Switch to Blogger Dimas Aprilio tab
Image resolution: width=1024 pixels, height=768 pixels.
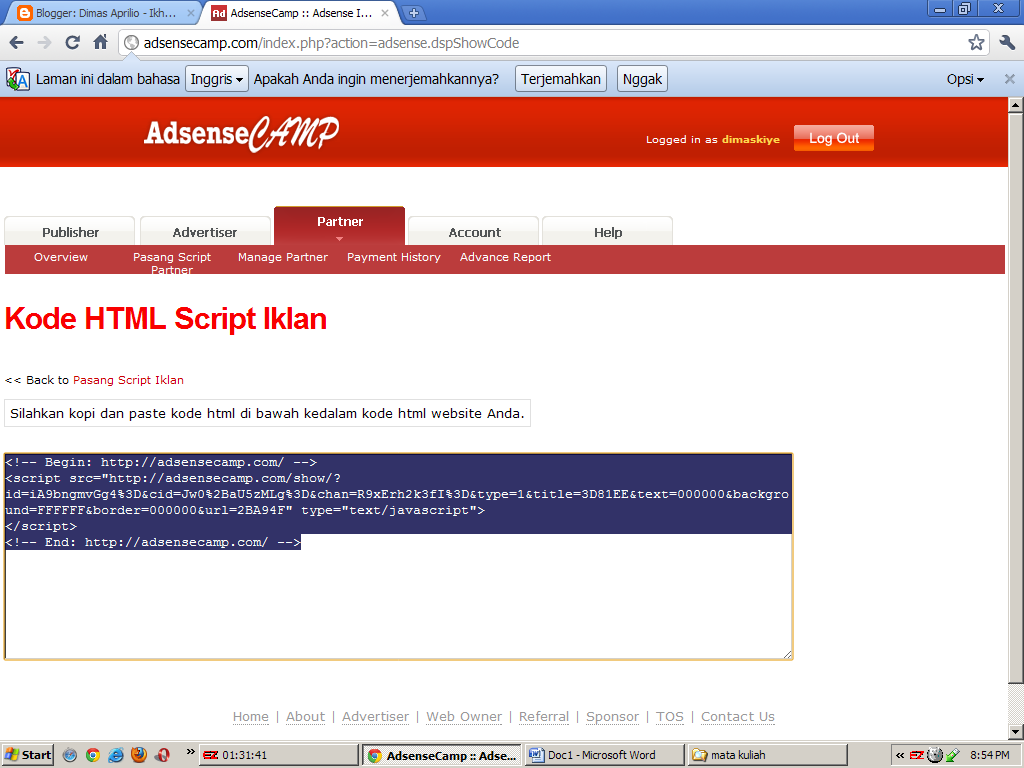click(x=104, y=12)
